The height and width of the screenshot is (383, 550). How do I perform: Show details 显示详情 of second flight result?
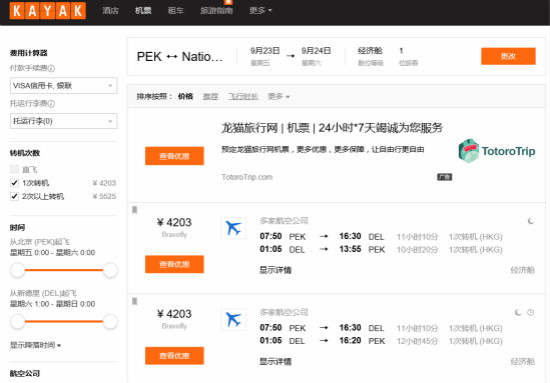(x=275, y=362)
